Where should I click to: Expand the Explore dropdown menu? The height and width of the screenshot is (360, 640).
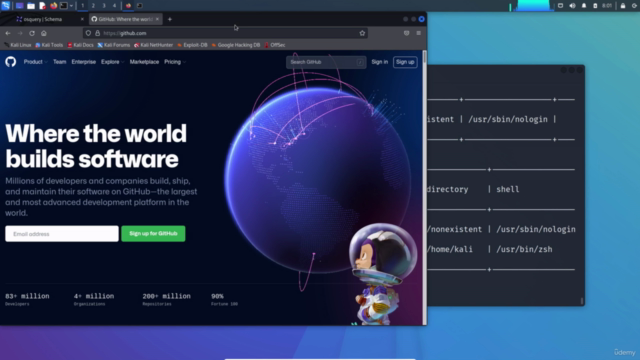click(112, 62)
